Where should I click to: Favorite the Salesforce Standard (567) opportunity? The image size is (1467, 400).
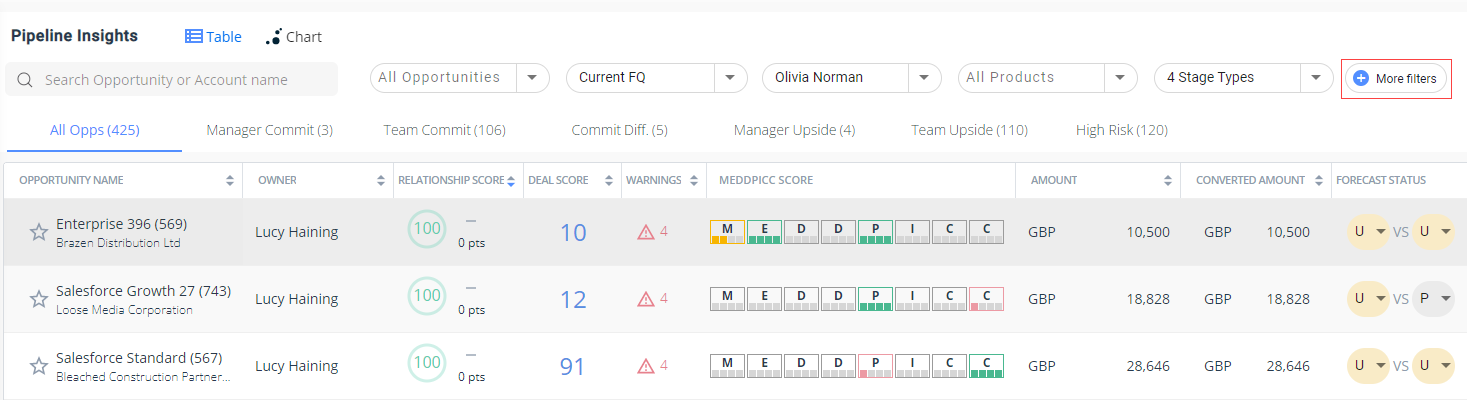click(39, 366)
